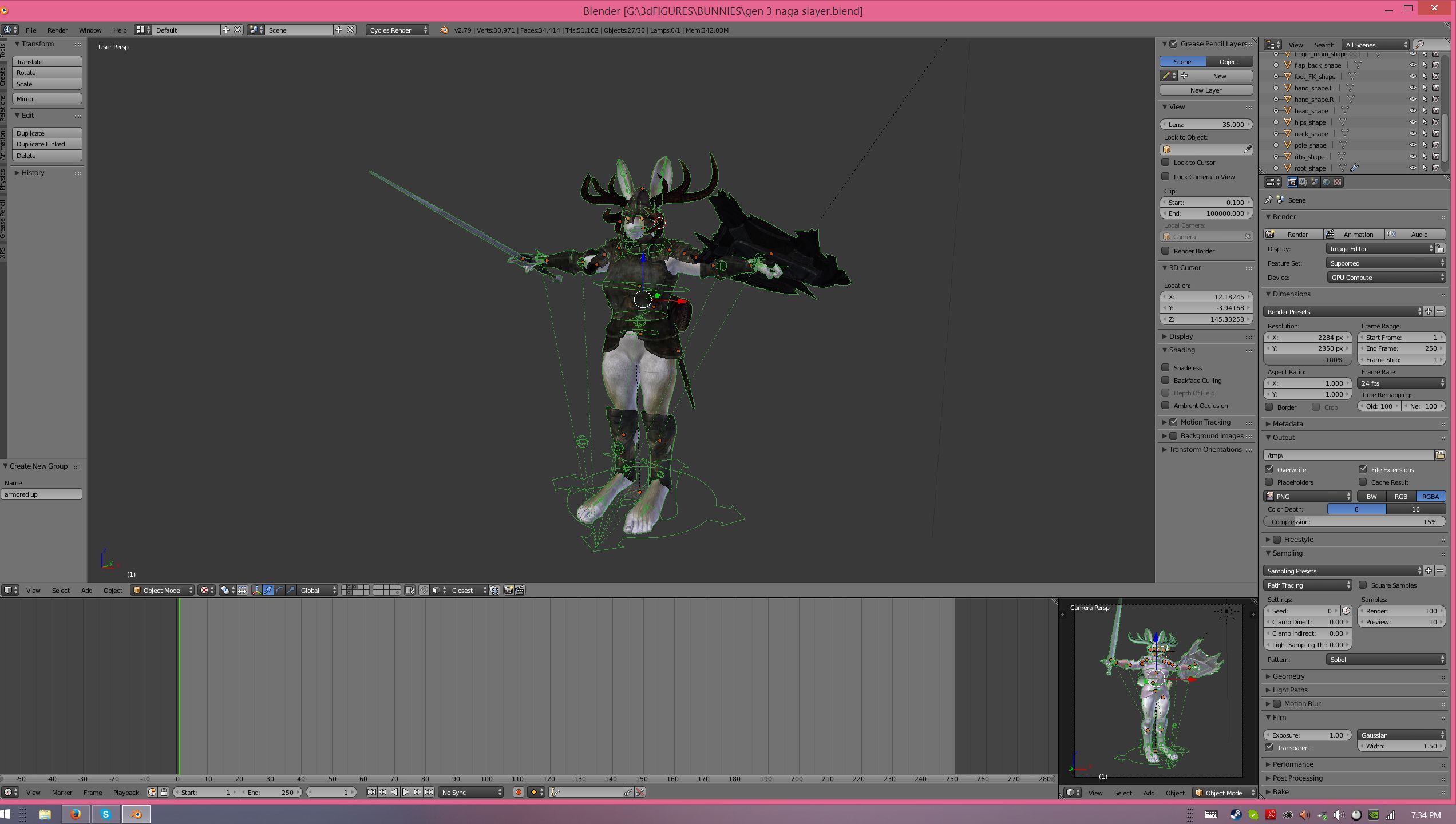The width and height of the screenshot is (1456, 824).
Task: Enable the Ambient Occlusion checkbox
Action: pyautogui.click(x=1165, y=405)
